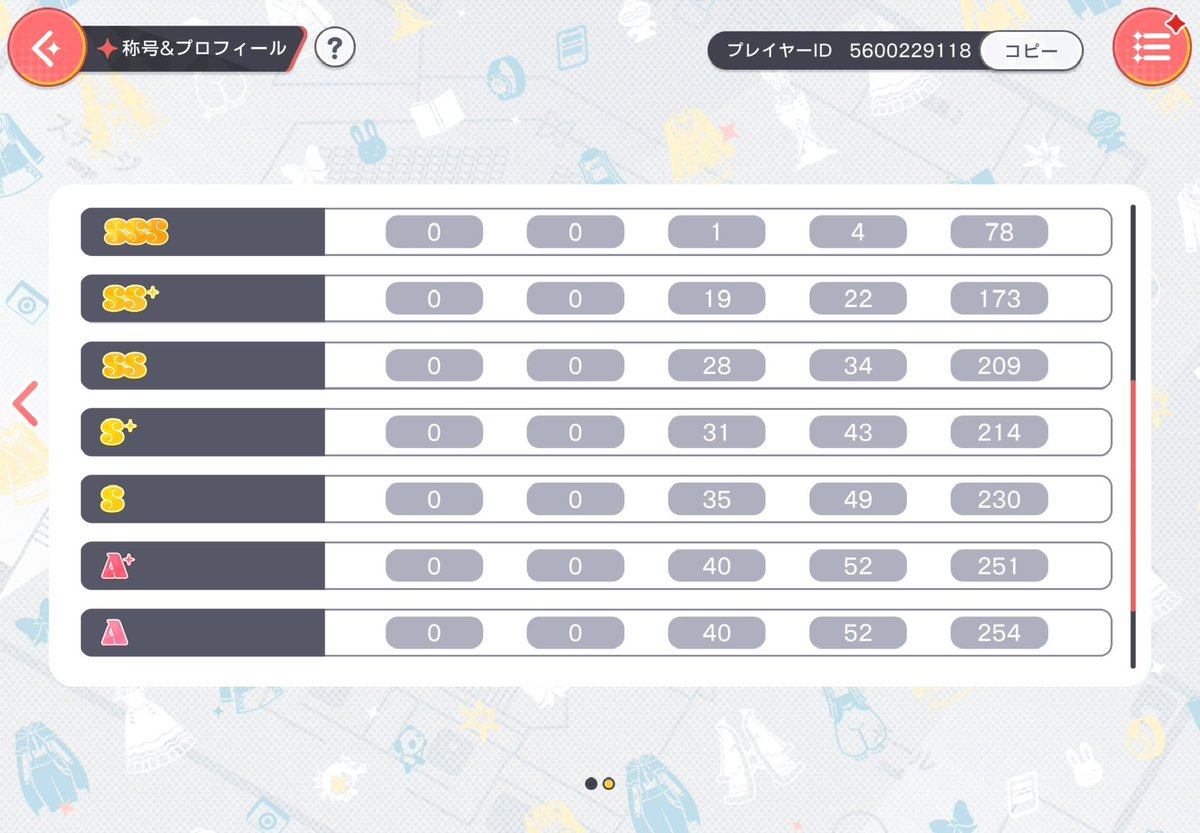
Task: Tap the red back arrow button
Action: 46,49
